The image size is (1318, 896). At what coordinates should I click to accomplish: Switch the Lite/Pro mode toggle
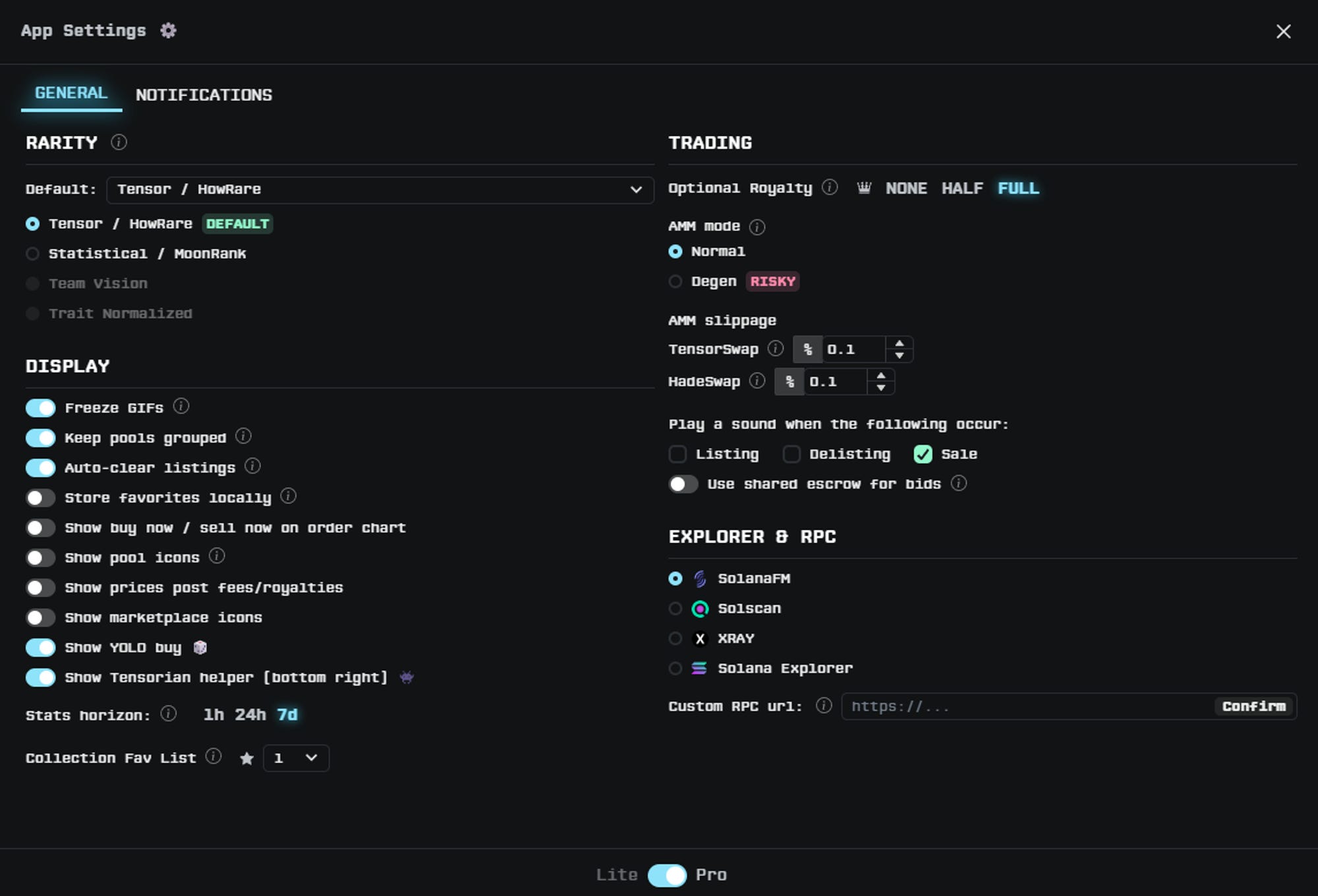pyautogui.click(x=667, y=875)
